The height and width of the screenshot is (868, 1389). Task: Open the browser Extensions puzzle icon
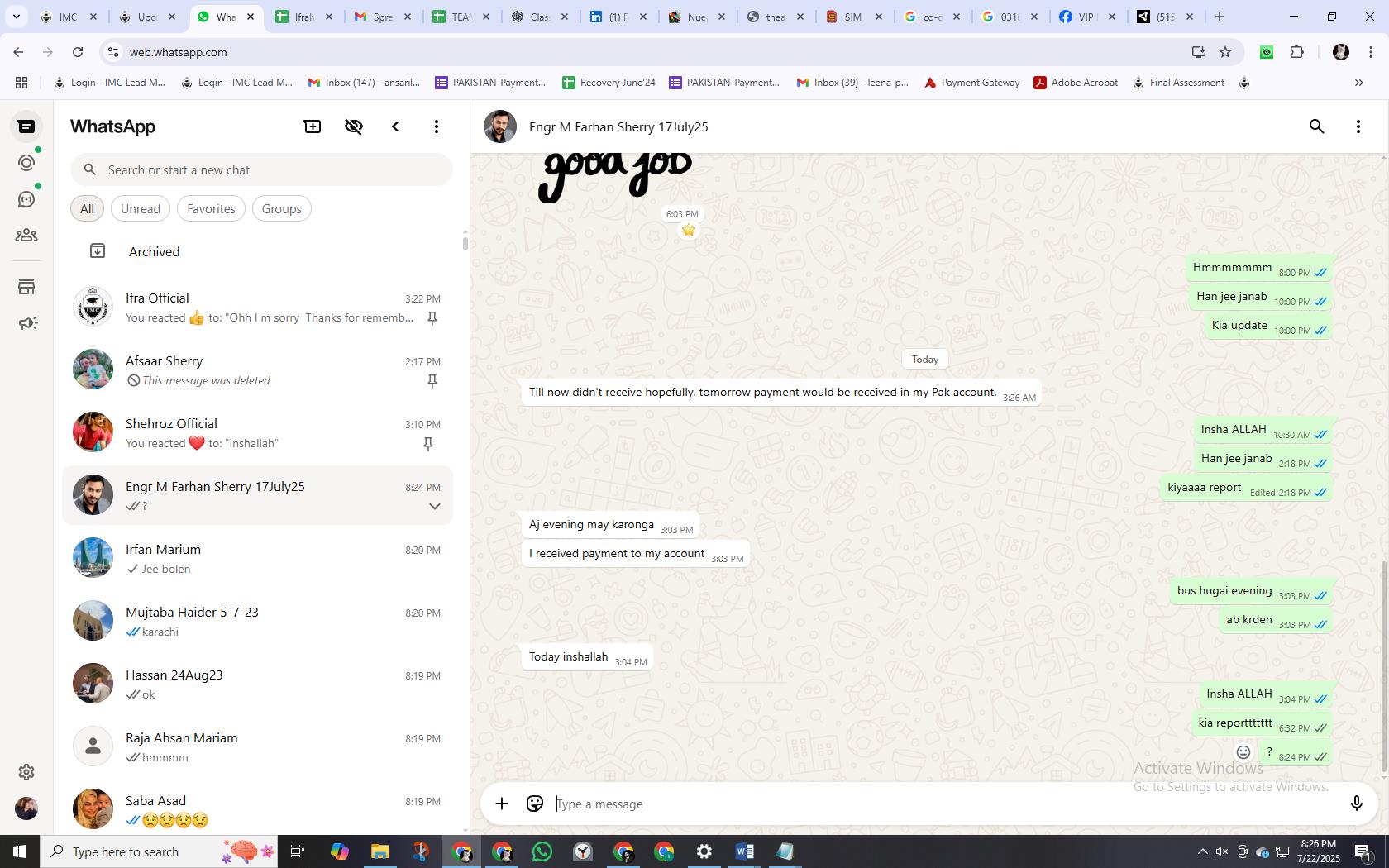click(1297, 52)
